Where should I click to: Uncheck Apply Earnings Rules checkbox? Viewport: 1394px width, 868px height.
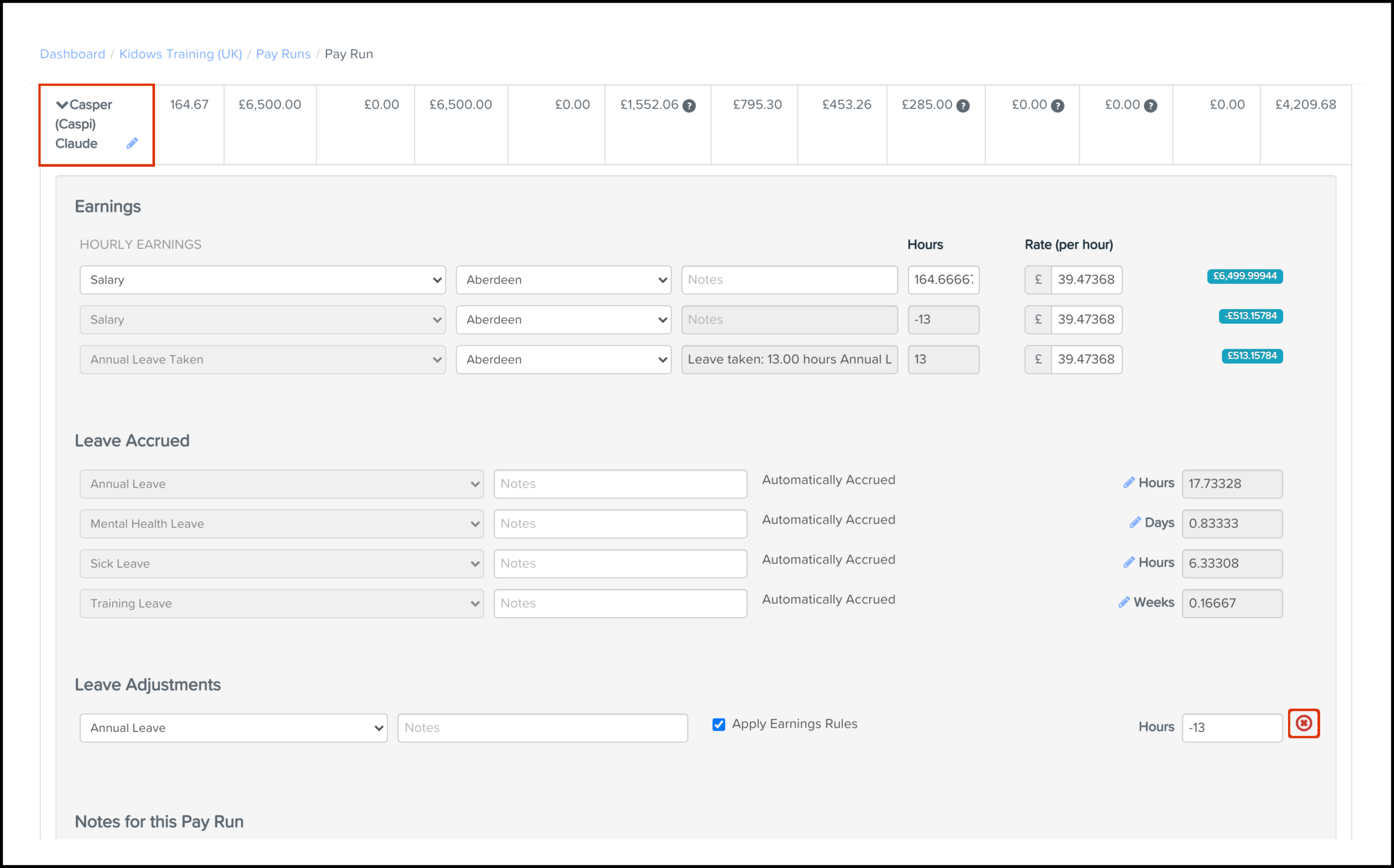[x=718, y=725]
